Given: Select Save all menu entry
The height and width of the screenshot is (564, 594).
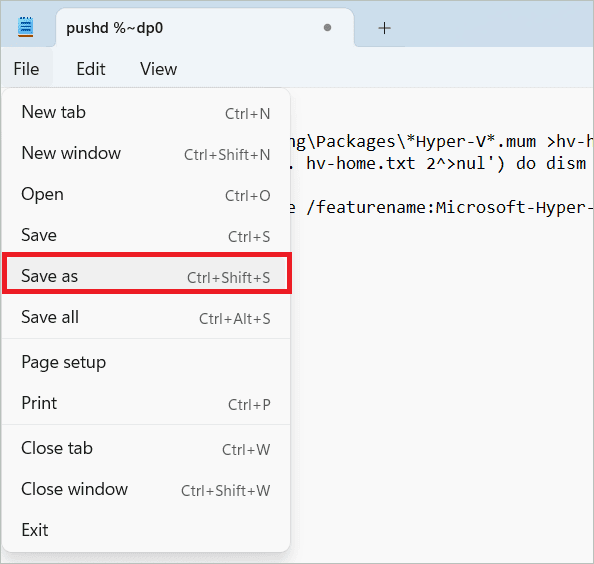Looking at the screenshot, I should coord(146,317).
